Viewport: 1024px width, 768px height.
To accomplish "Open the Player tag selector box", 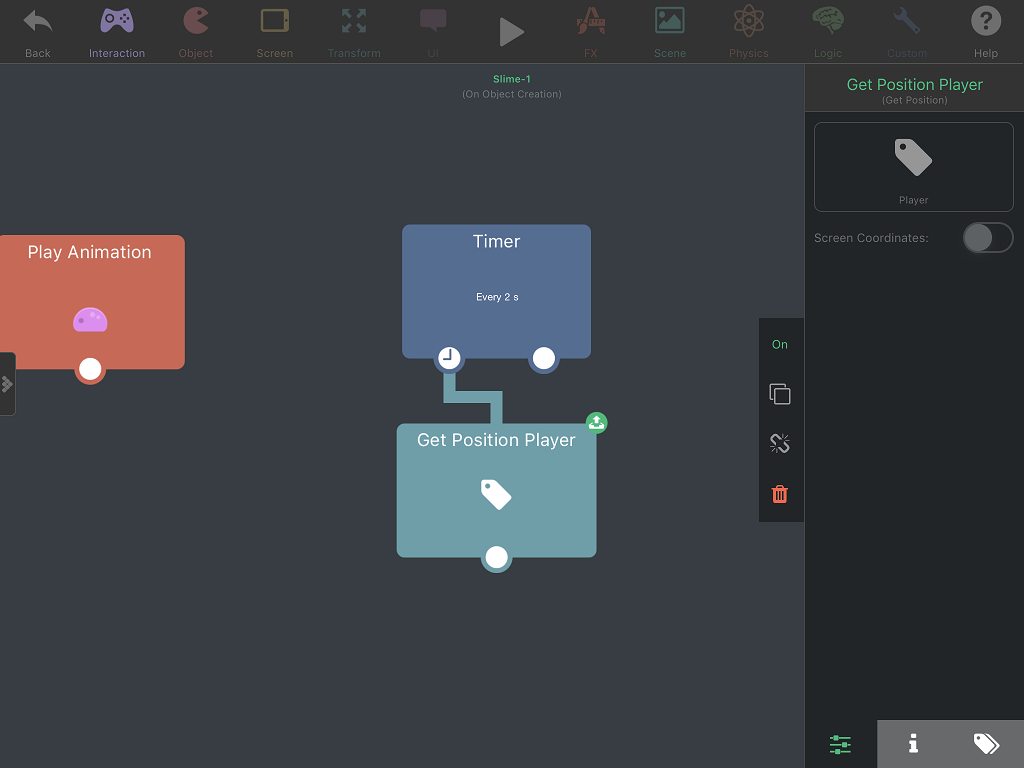I will pyautogui.click(x=914, y=167).
